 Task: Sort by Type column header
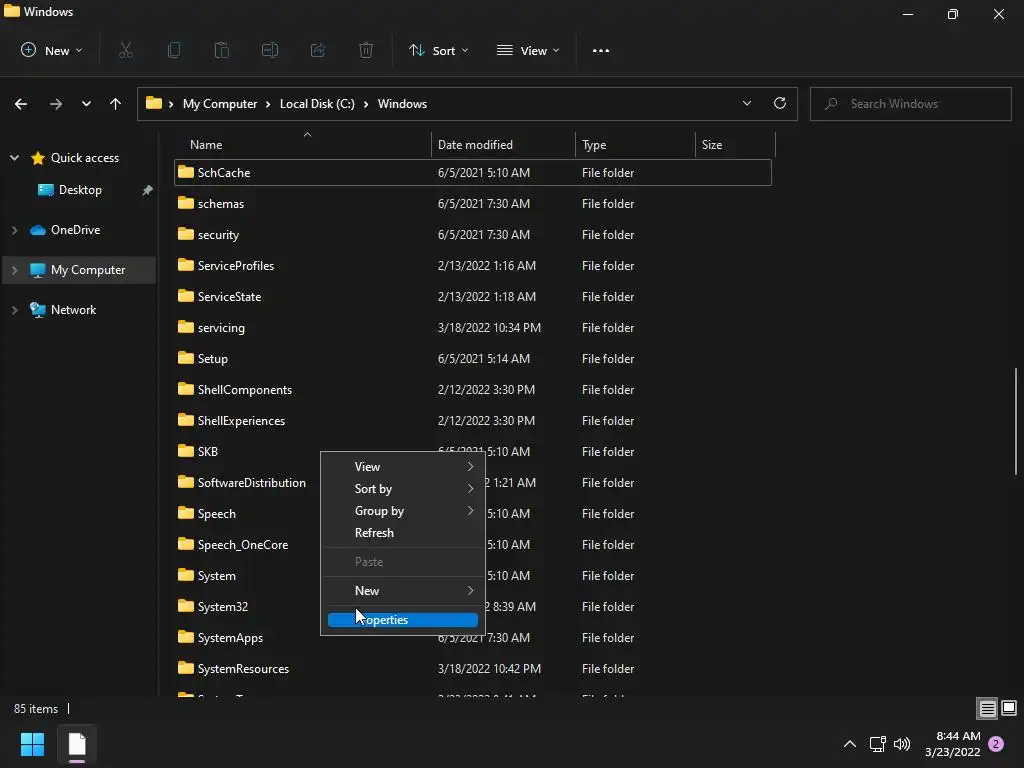tap(635, 144)
